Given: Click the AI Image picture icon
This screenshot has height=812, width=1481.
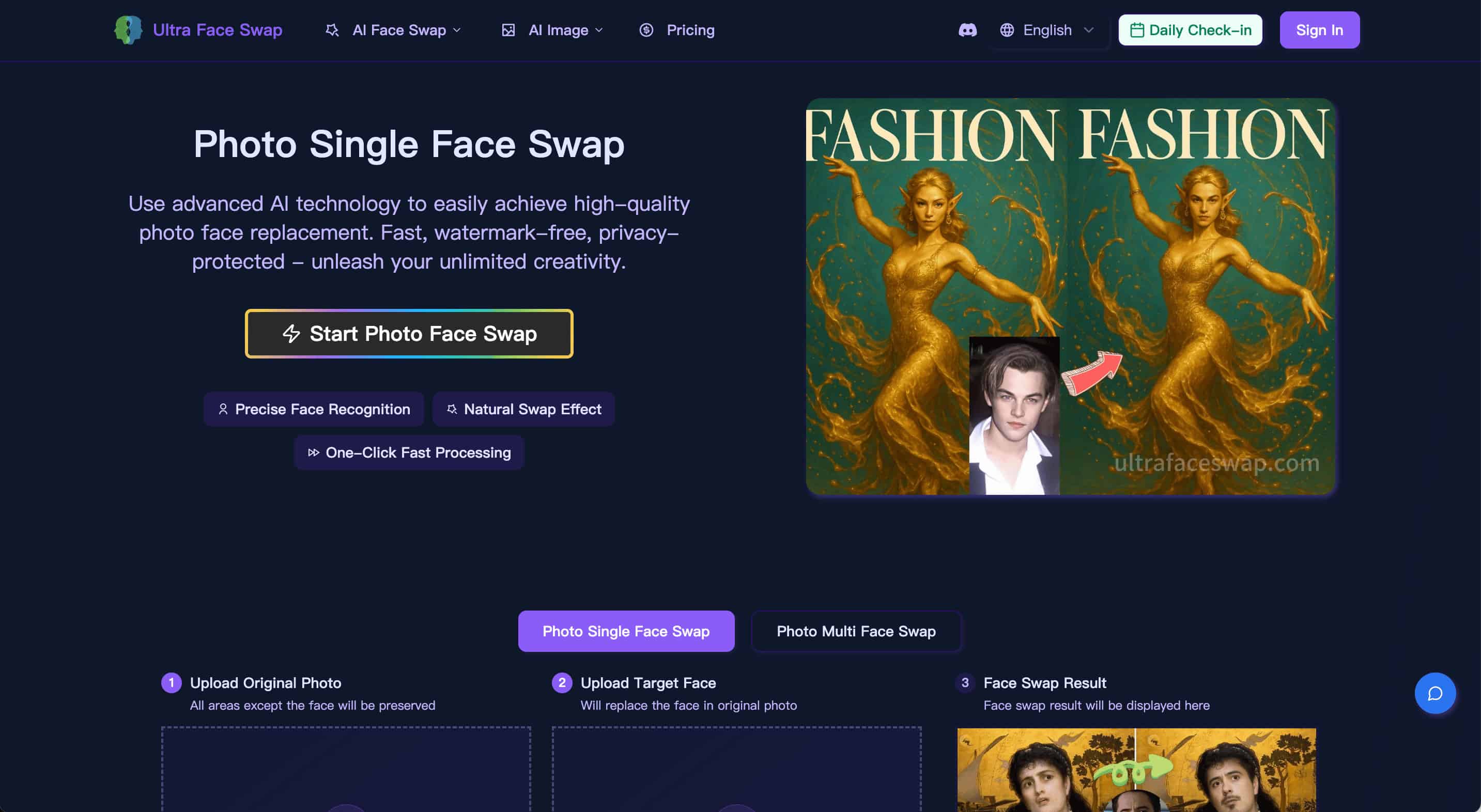Looking at the screenshot, I should click(x=508, y=30).
